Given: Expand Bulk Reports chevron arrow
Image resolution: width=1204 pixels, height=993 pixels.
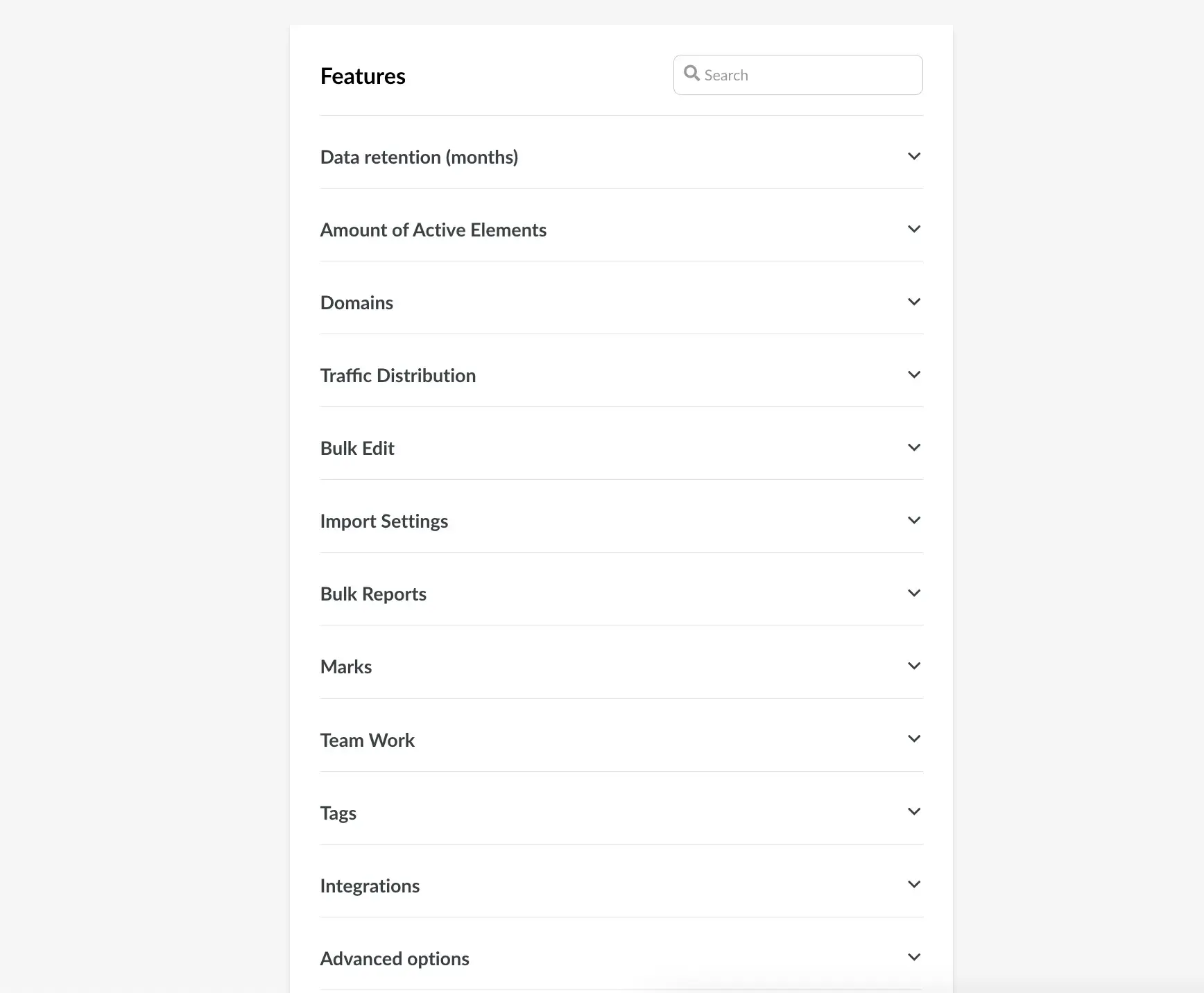Looking at the screenshot, I should 914,594.
